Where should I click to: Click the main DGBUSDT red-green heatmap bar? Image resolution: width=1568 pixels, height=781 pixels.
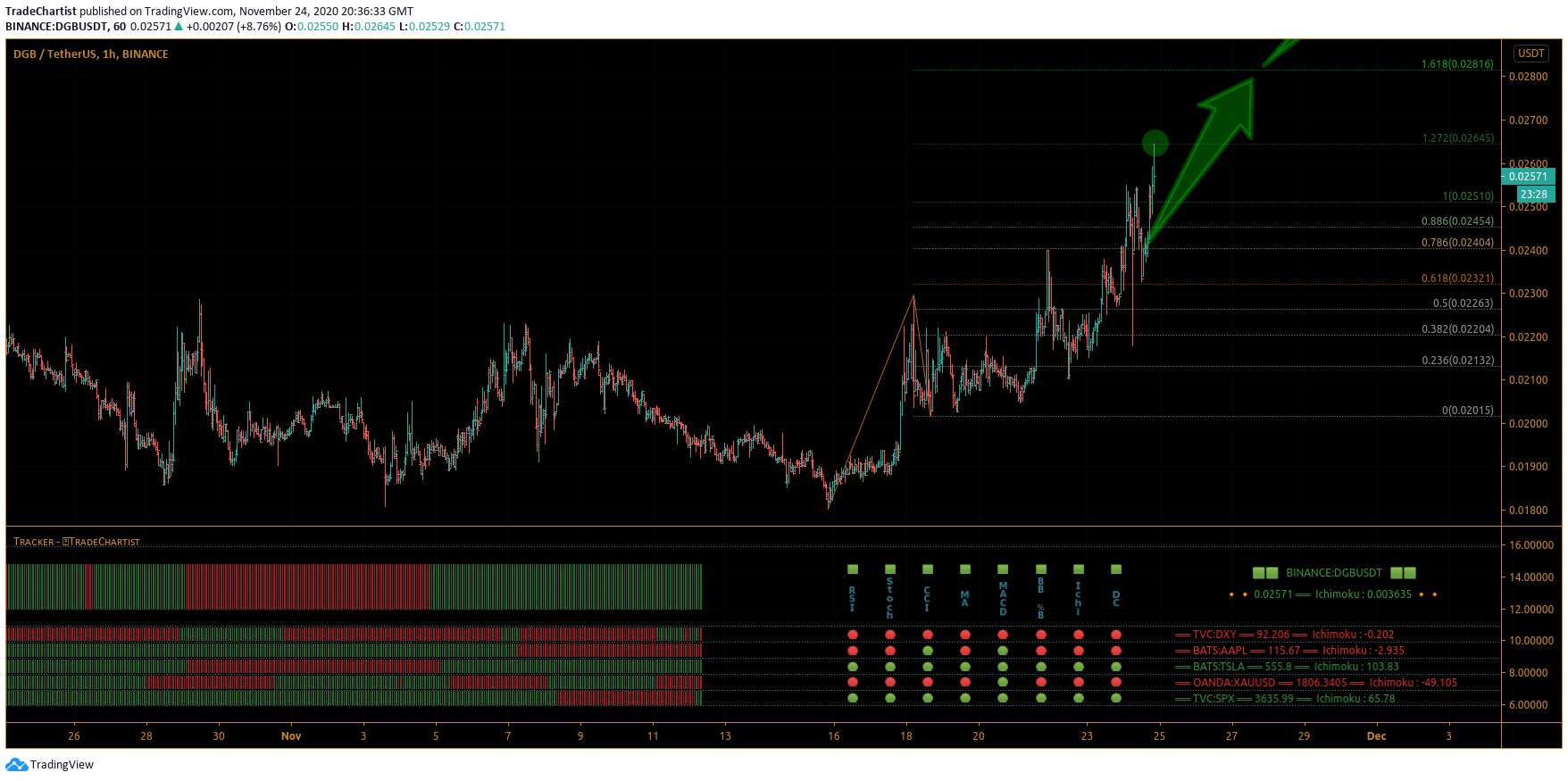point(354,586)
